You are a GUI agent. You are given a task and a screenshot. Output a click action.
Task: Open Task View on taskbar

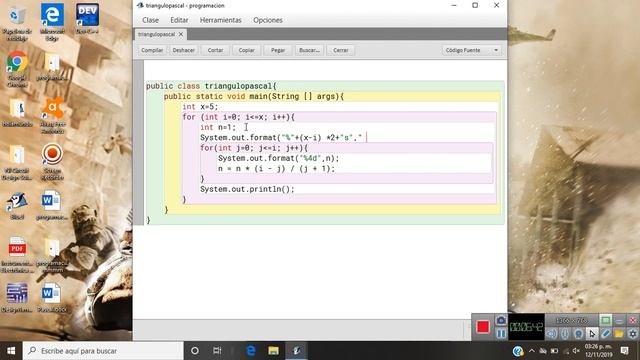[217, 351]
